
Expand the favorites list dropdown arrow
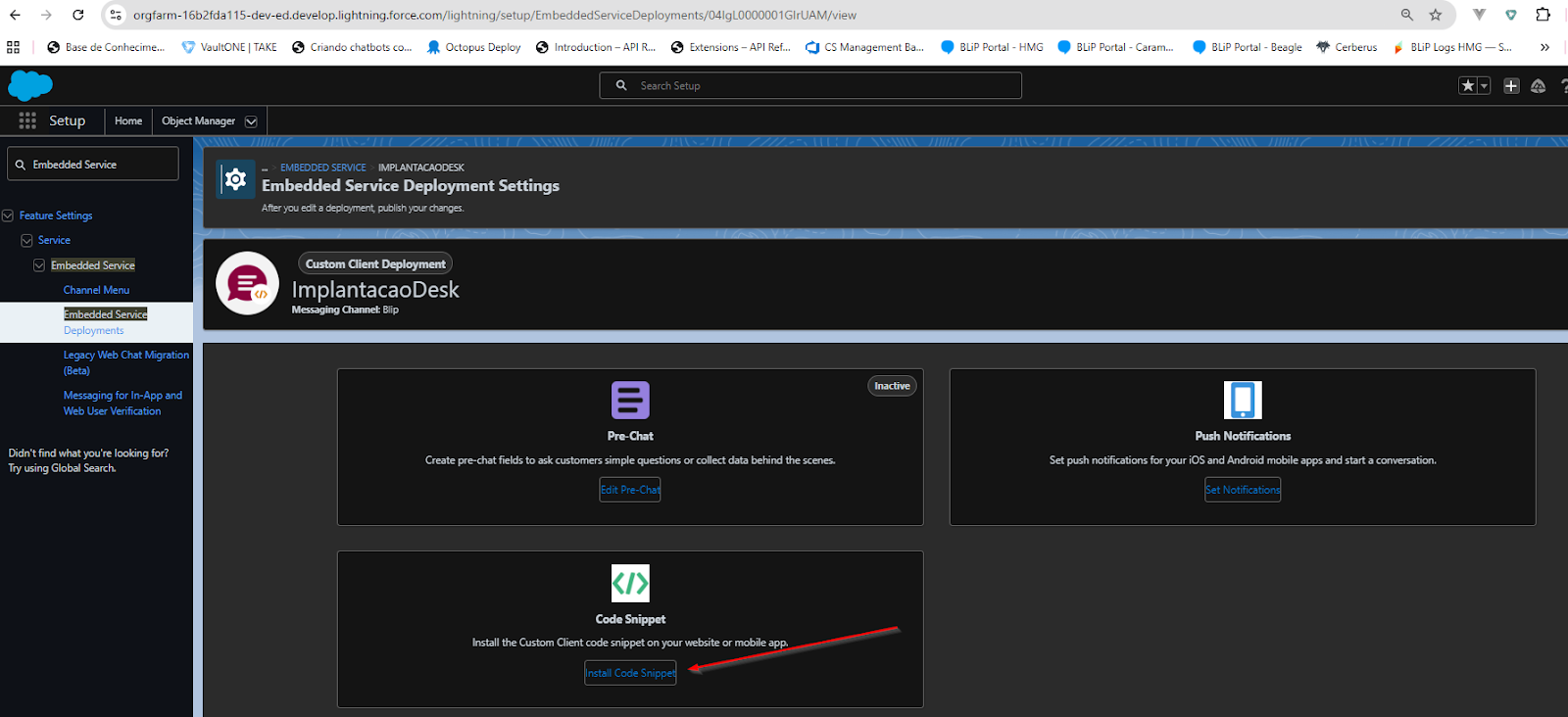pyautogui.click(x=1484, y=86)
